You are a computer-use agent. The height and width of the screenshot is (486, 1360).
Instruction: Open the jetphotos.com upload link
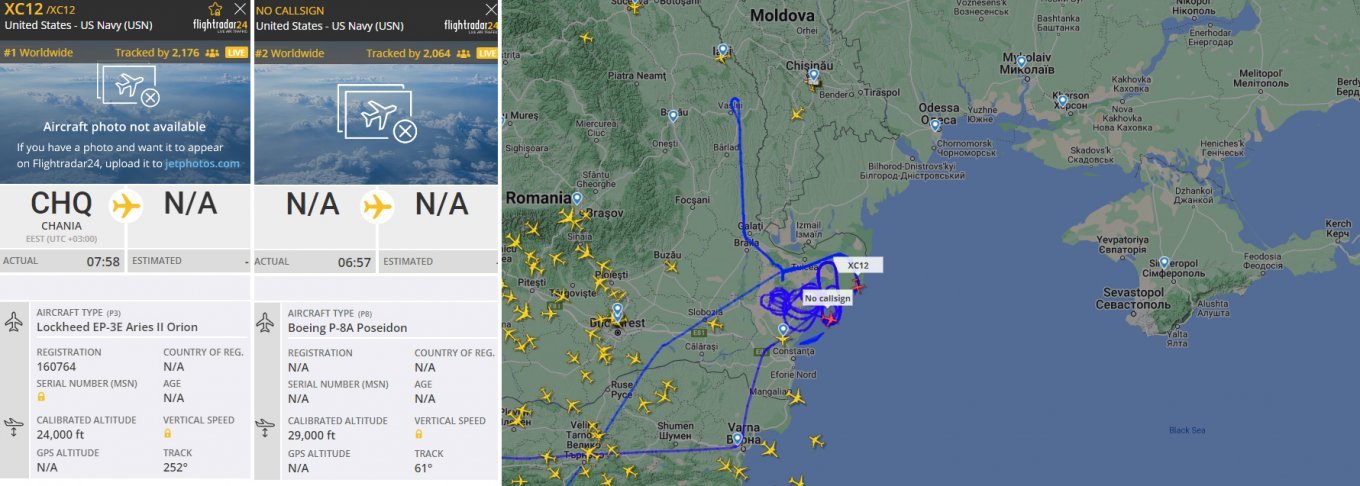201,163
